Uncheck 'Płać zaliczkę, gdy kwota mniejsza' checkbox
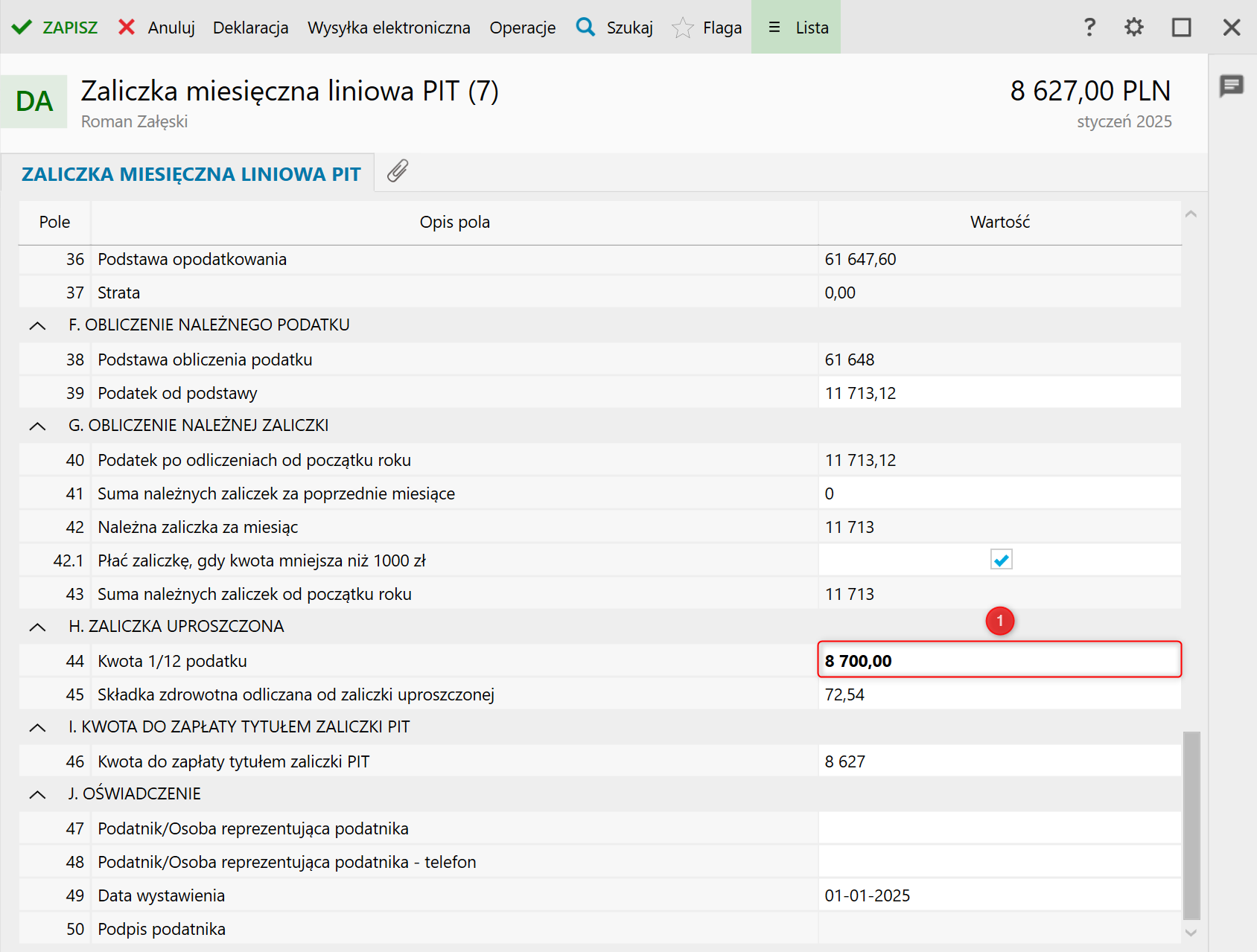The width and height of the screenshot is (1257, 952). point(1001,560)
